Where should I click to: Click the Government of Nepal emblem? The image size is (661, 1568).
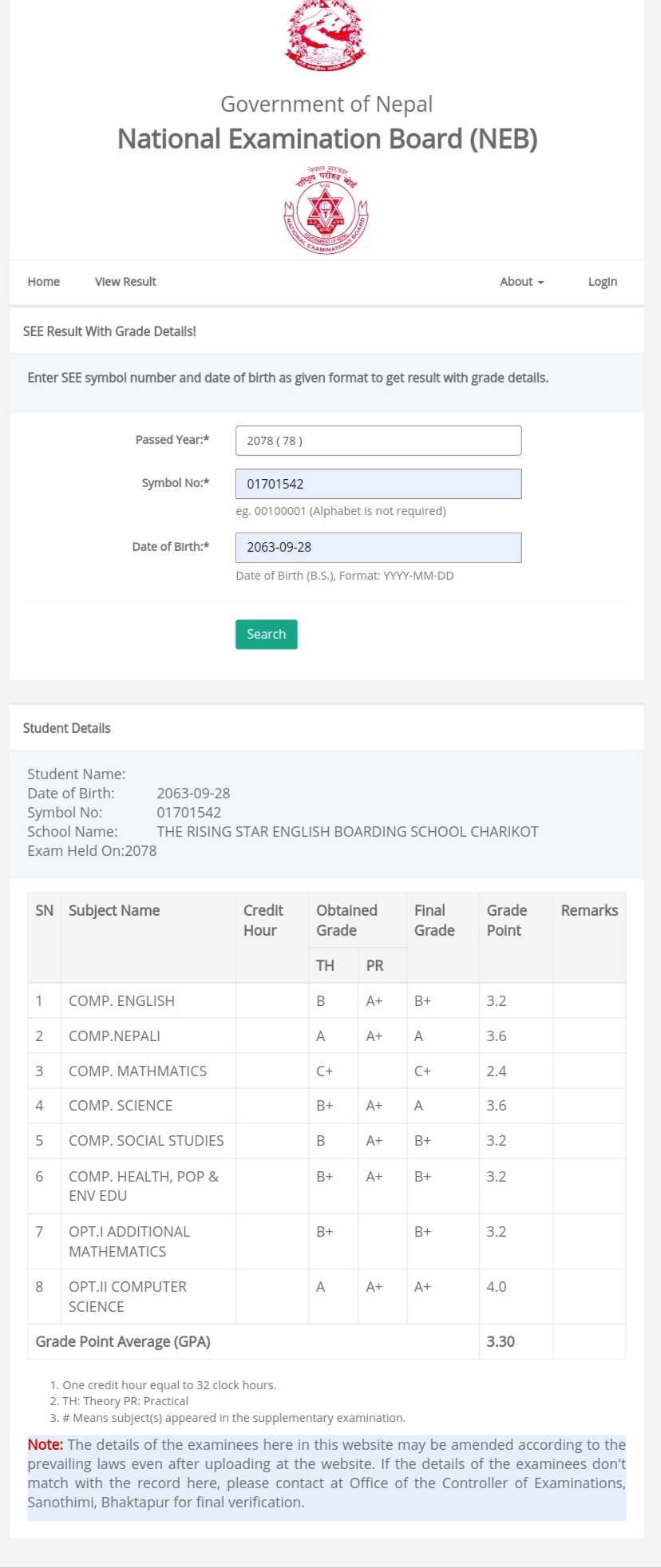[326, 38]
